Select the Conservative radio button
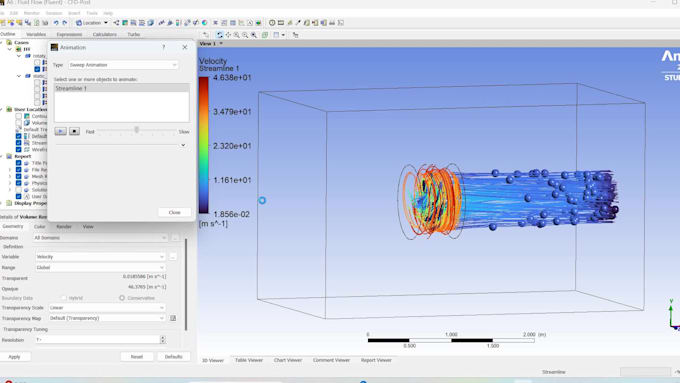This screenshot has width=680, height=383. pos(122,298)
